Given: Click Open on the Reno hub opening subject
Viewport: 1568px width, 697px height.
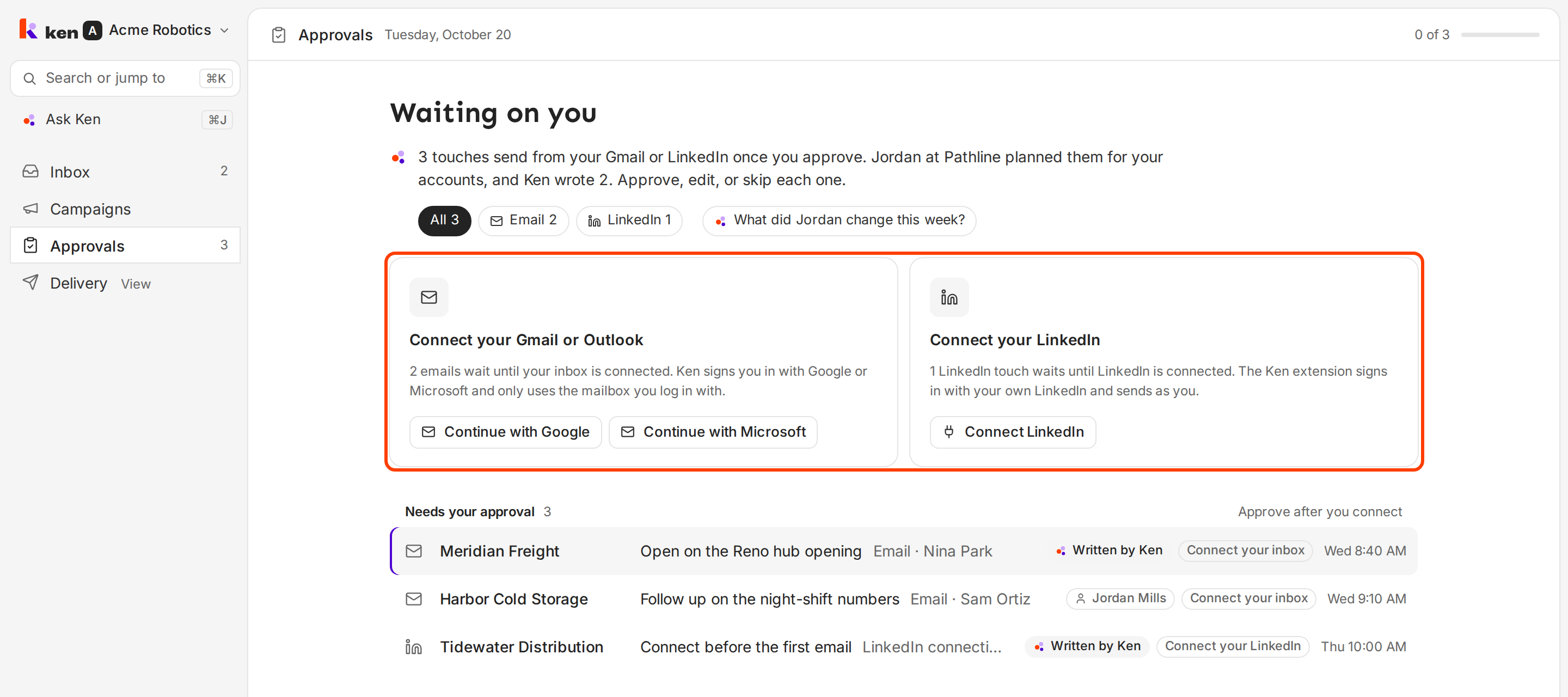Looking at the screenshot, I should click(x=751, y=552).
